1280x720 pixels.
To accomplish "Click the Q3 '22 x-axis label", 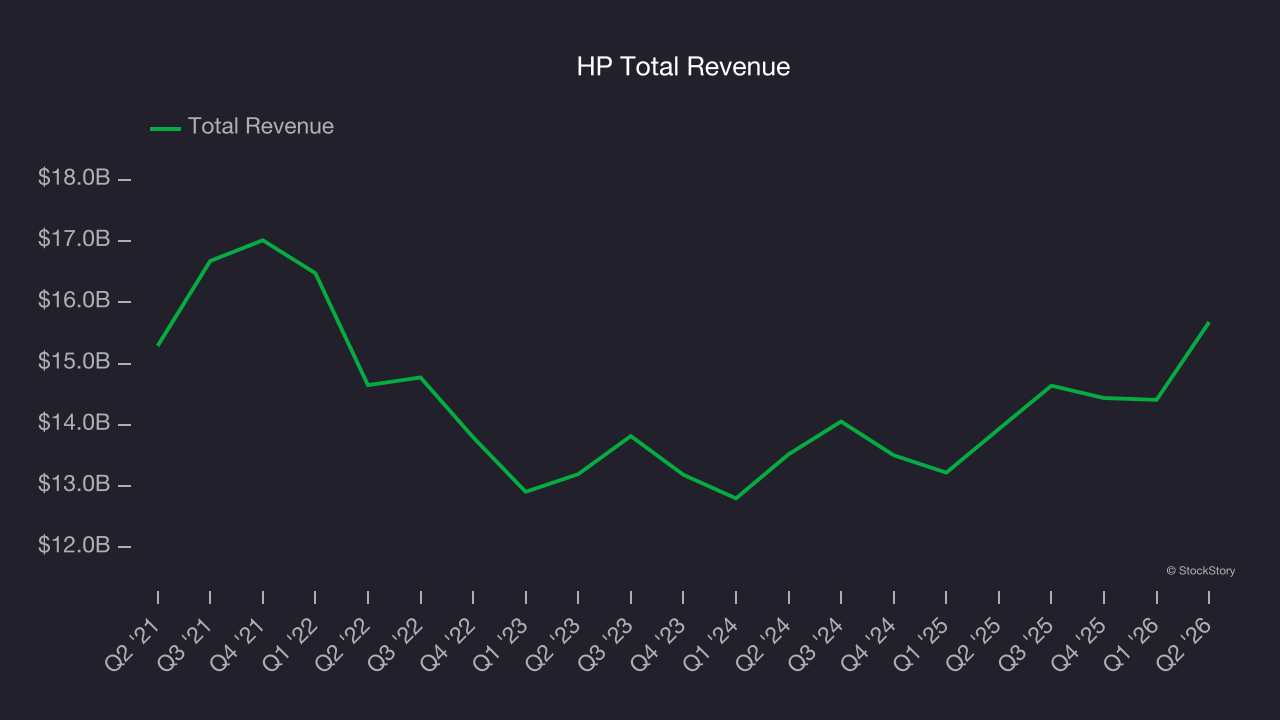I will coord(397,643).
